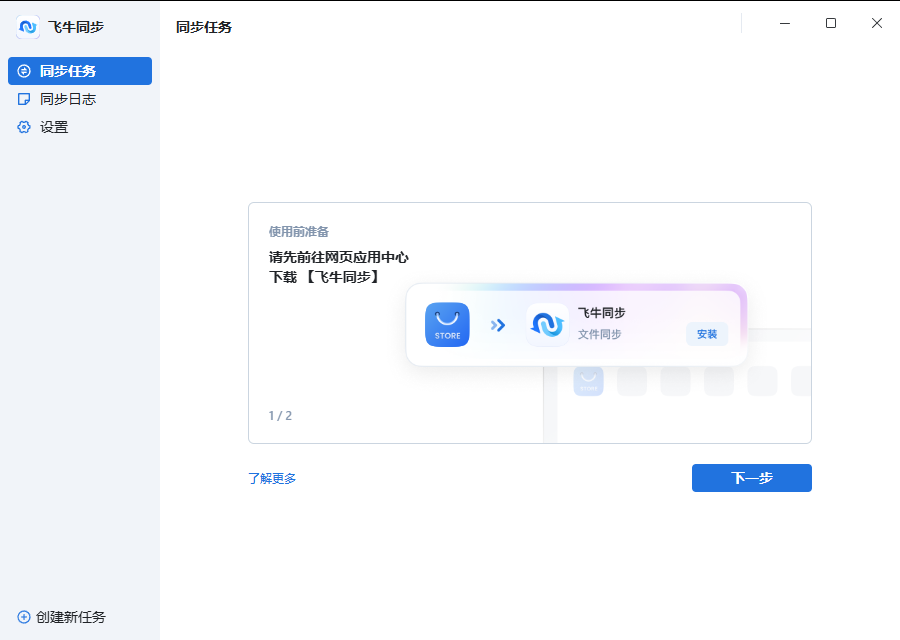Viewport: 900px width, 640px height.
Task: Click the text 请先前往网页应用中心
Action: coord(339,257)
